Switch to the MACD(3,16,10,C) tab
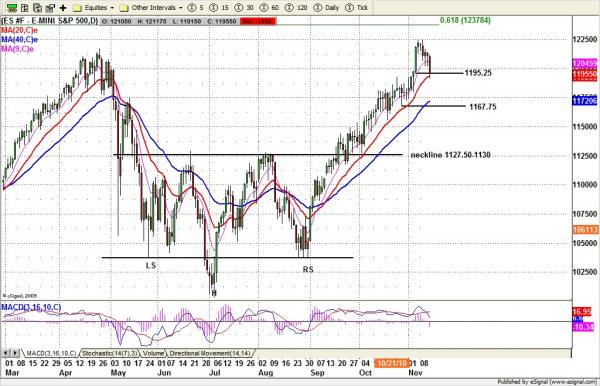The image size is (600, 386). pyautogui.click(x=51, y=353)
